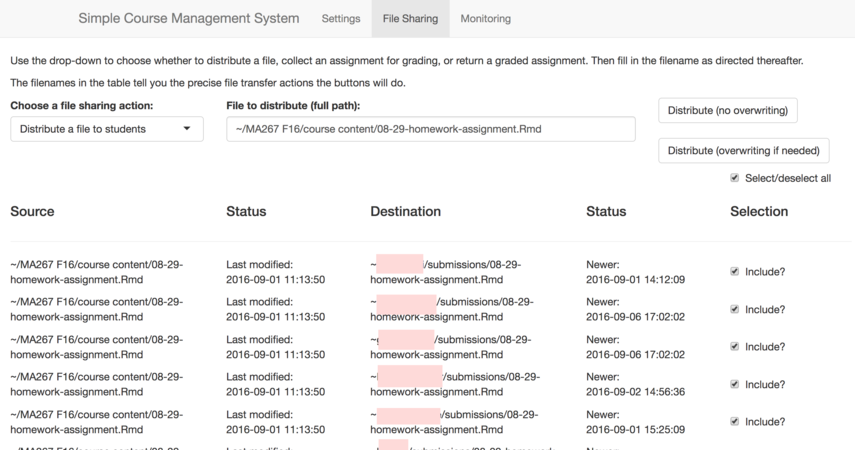Click the file to distribute path field

click(431, 129)
